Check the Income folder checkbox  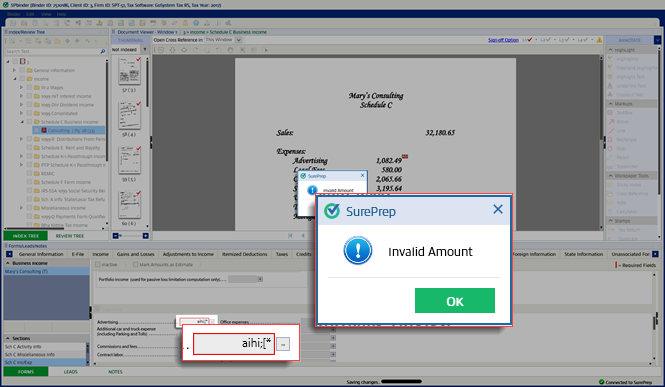pyautogui.click(x=22, y=79)
